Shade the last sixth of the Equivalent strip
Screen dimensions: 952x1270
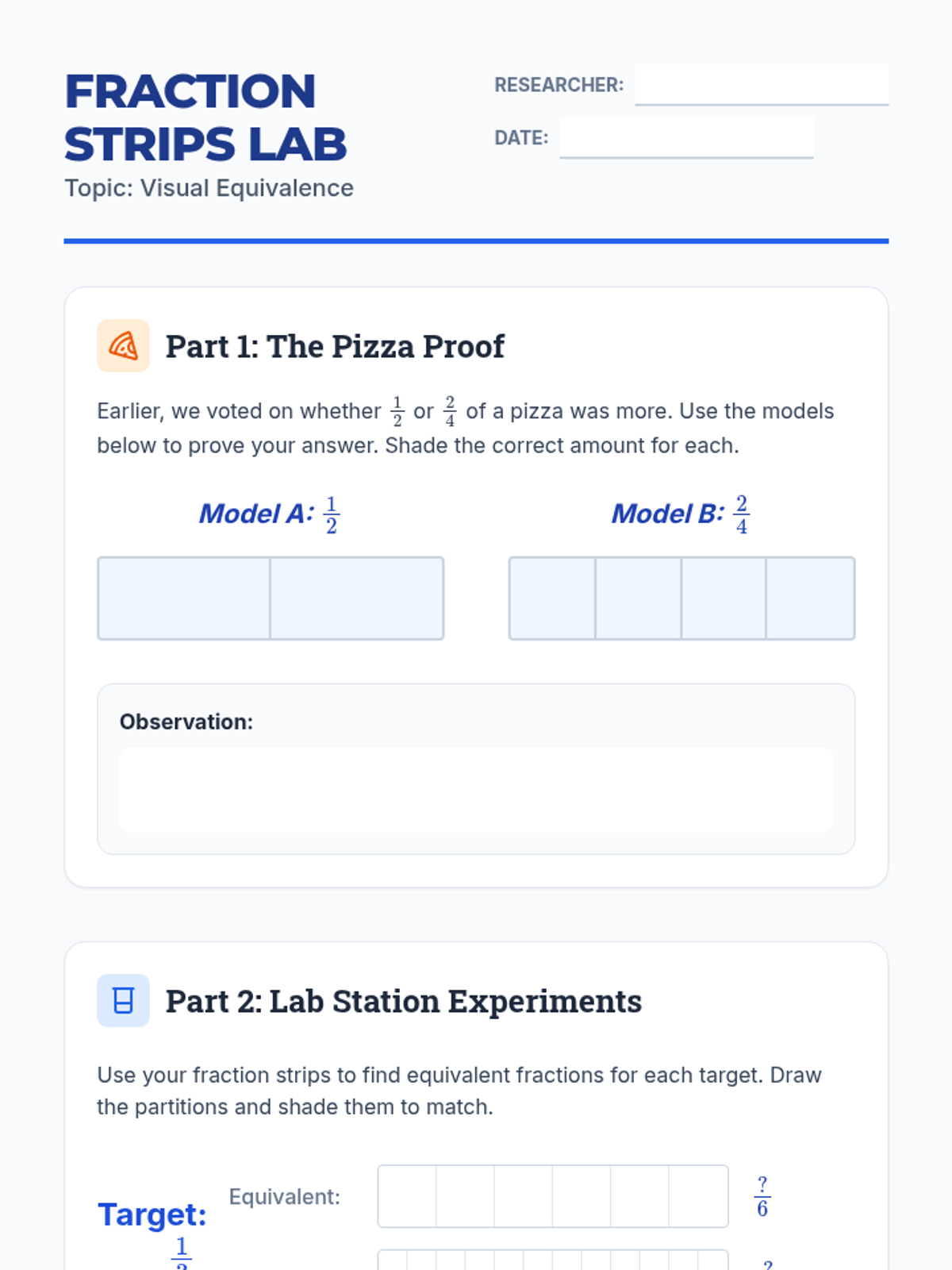click(x=698, y=1196)
